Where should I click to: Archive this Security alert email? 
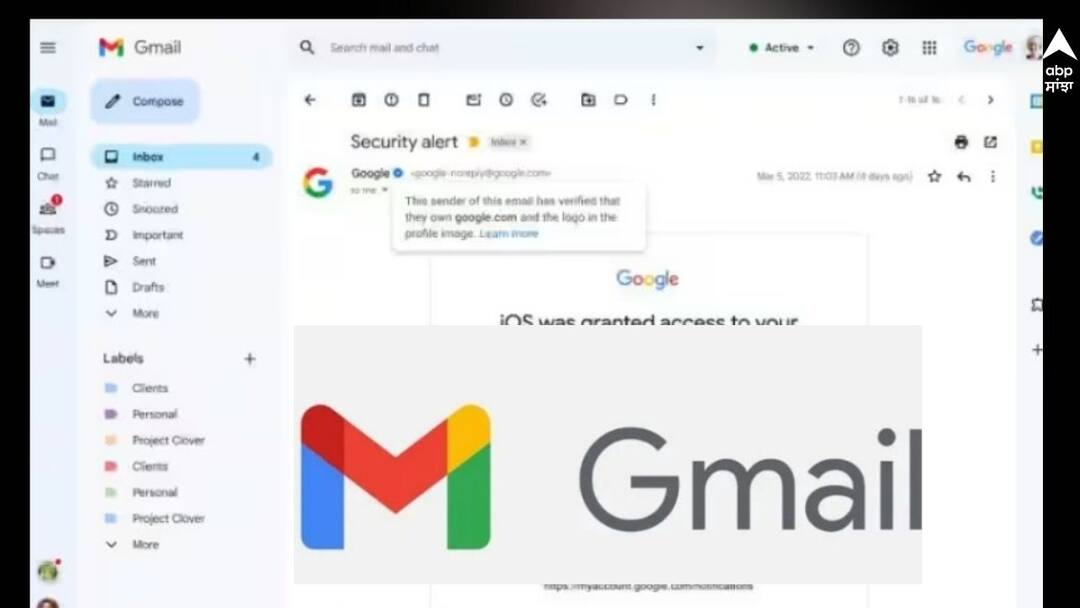tap(359, 100)
